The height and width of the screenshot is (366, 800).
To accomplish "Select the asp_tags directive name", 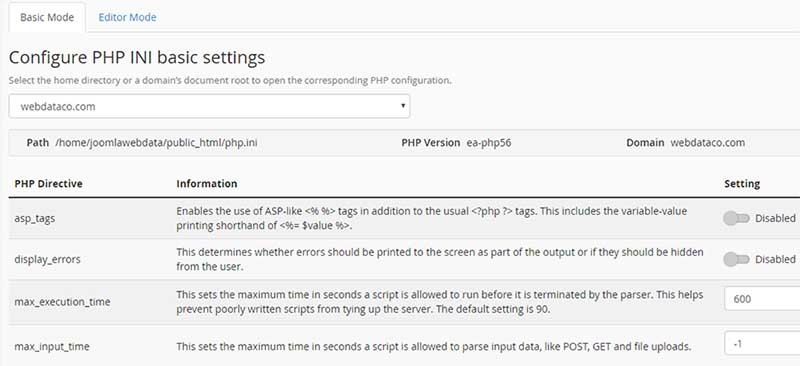I will 35,218.
